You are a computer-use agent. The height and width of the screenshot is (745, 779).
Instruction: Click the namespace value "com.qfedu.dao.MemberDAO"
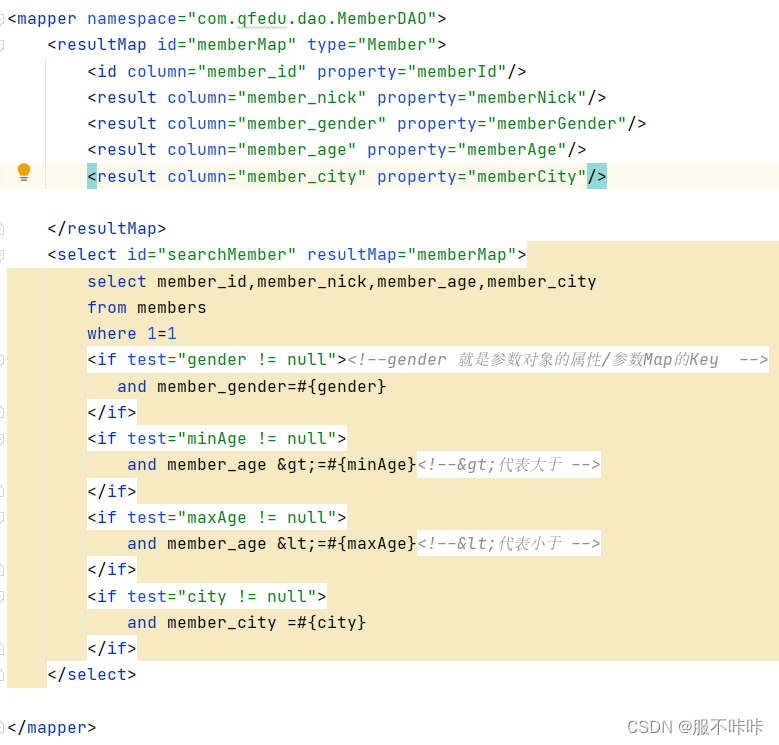[x=312, y=19]
